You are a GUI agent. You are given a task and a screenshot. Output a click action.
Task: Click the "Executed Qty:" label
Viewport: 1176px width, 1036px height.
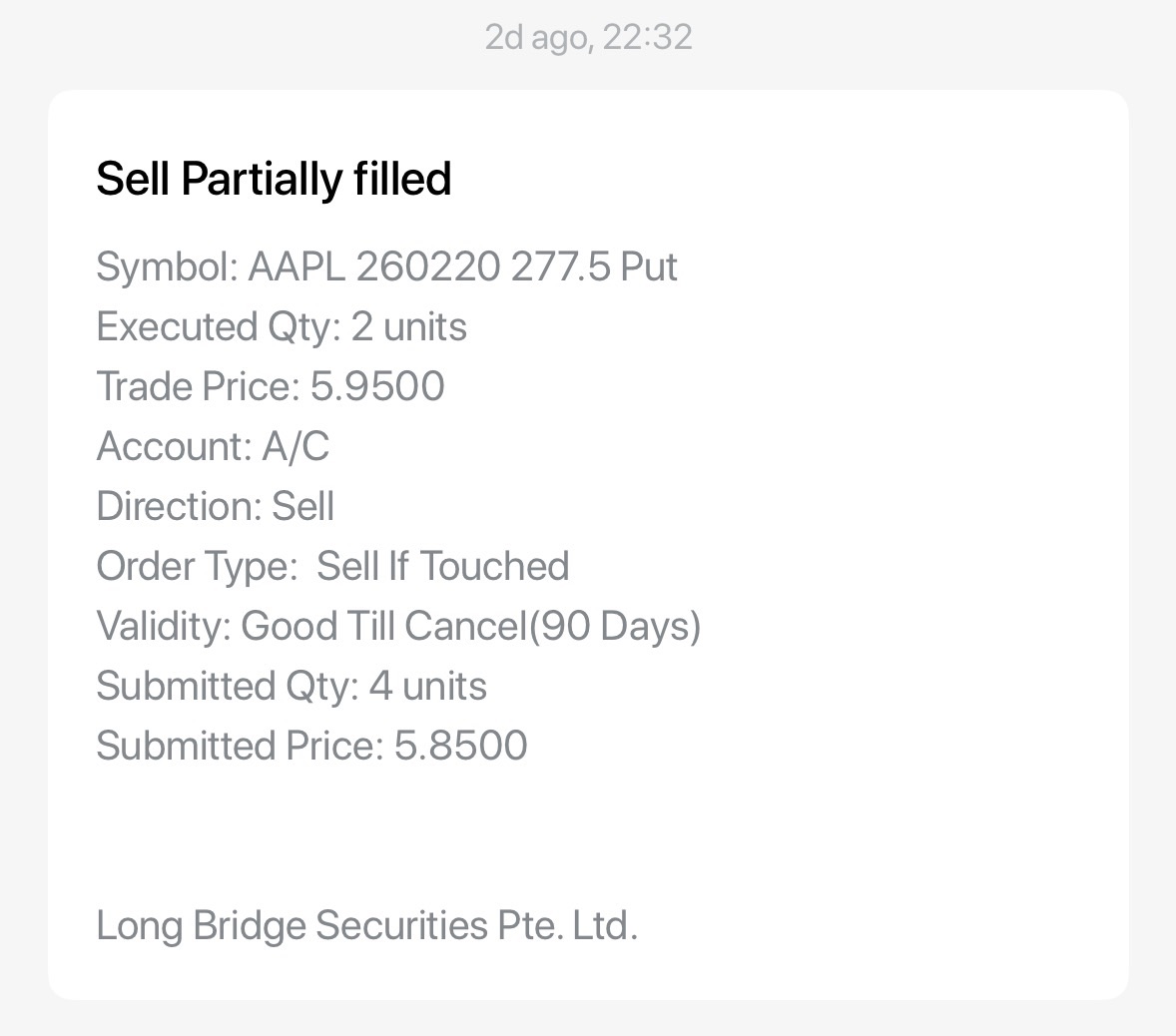click(x=218, y=326)
